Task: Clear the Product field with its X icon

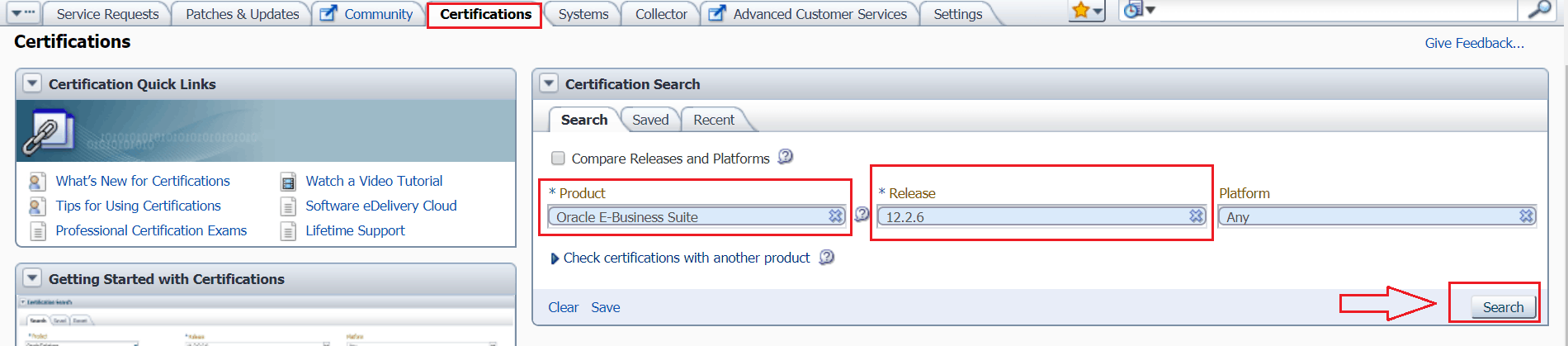Action: coord(836,216)
